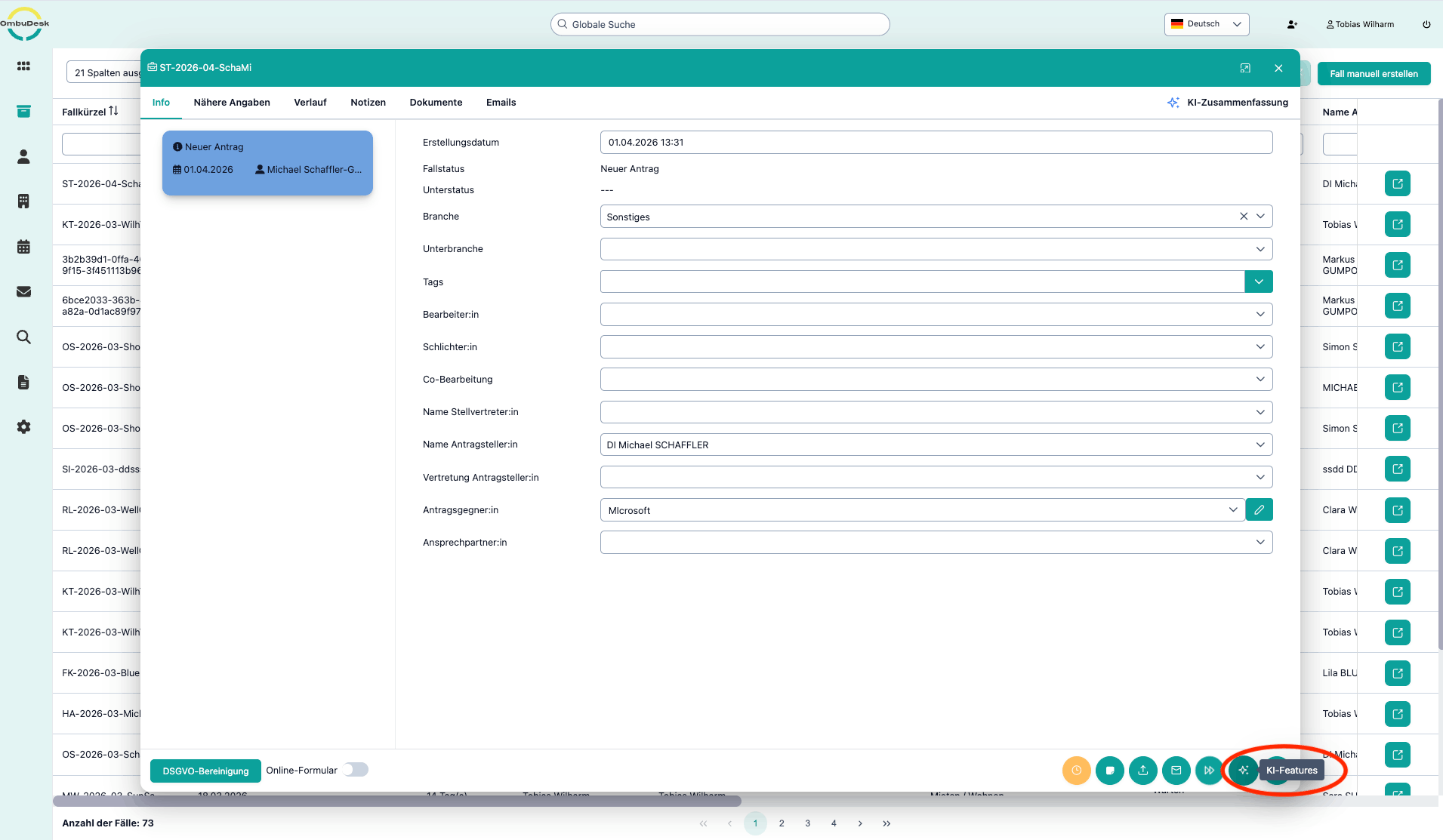Open the building icon in the sidebar
This screenshot has width=1443, height=840.
click(23, 202)
